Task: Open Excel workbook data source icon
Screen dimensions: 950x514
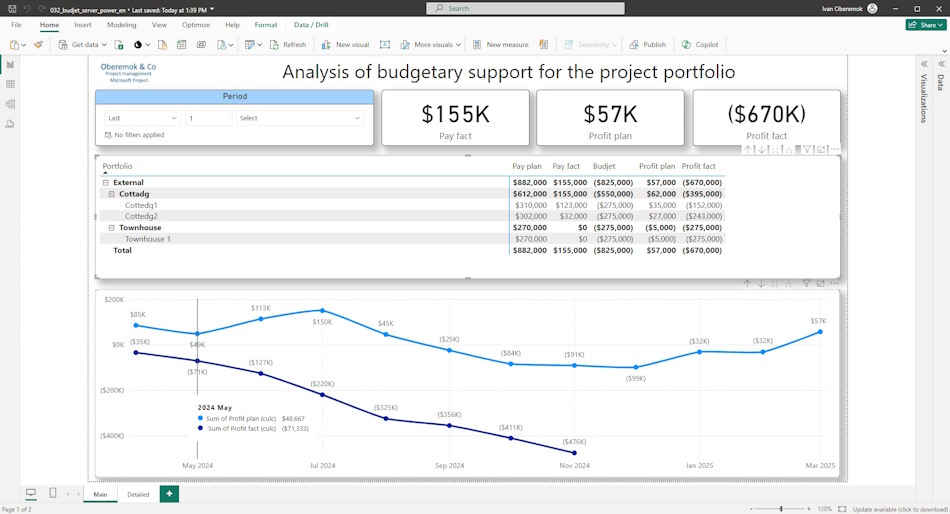Action: (119, 44)
